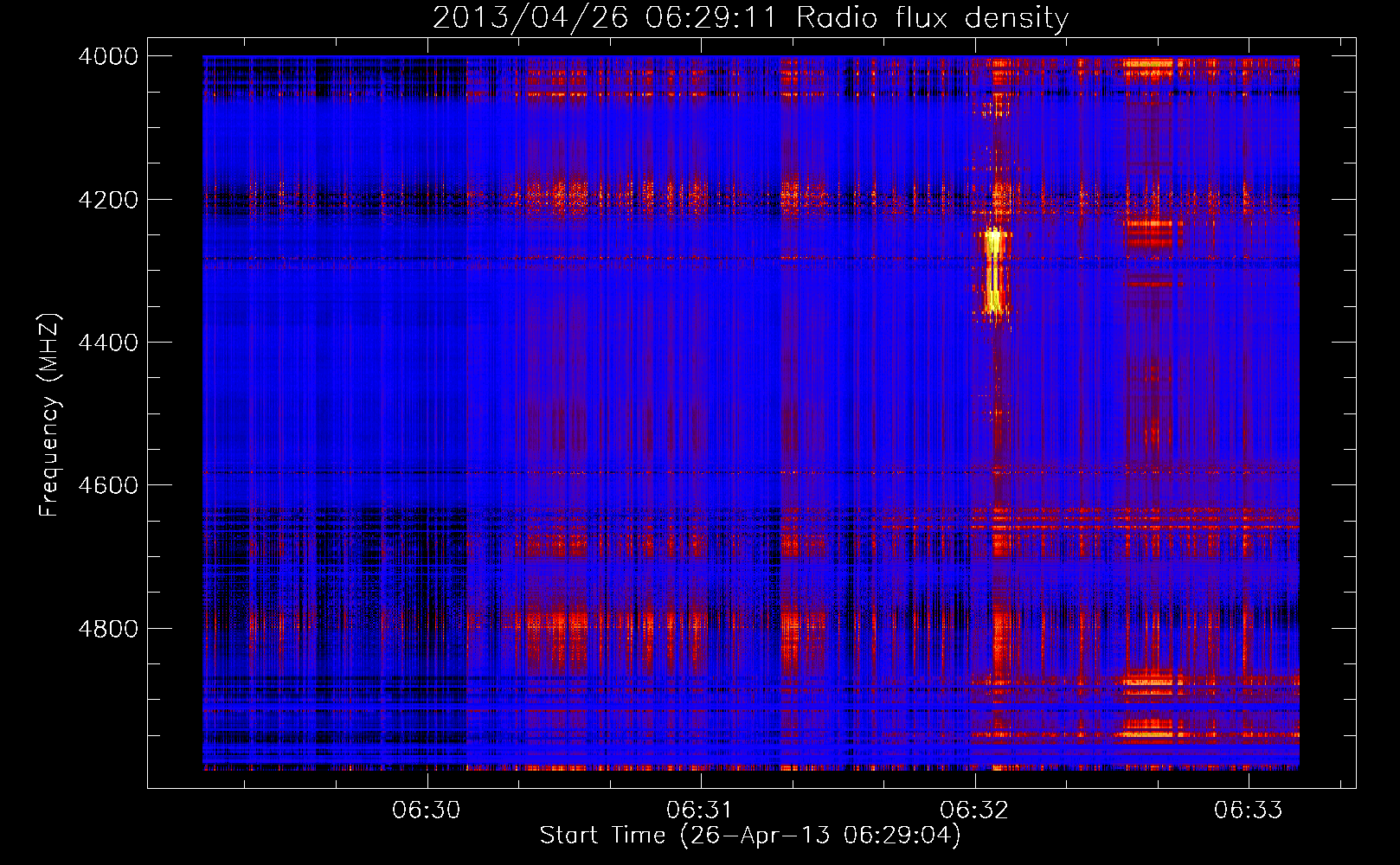
Task: Click the 4600 frequency axis label
Action: click(x=108, y=485)
